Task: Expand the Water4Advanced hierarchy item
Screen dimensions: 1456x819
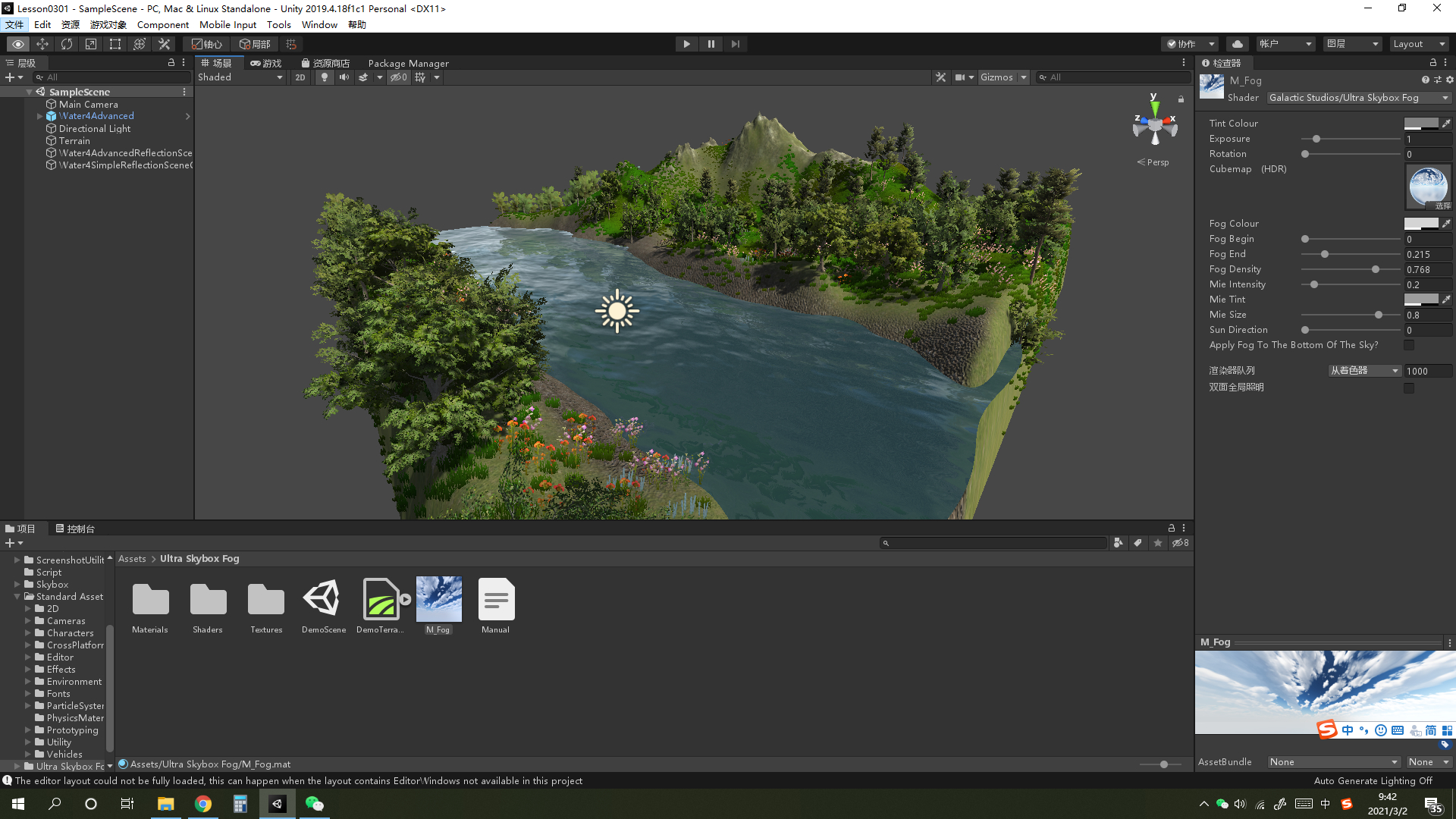Action: pyautogui.click(x=39, y=116)
